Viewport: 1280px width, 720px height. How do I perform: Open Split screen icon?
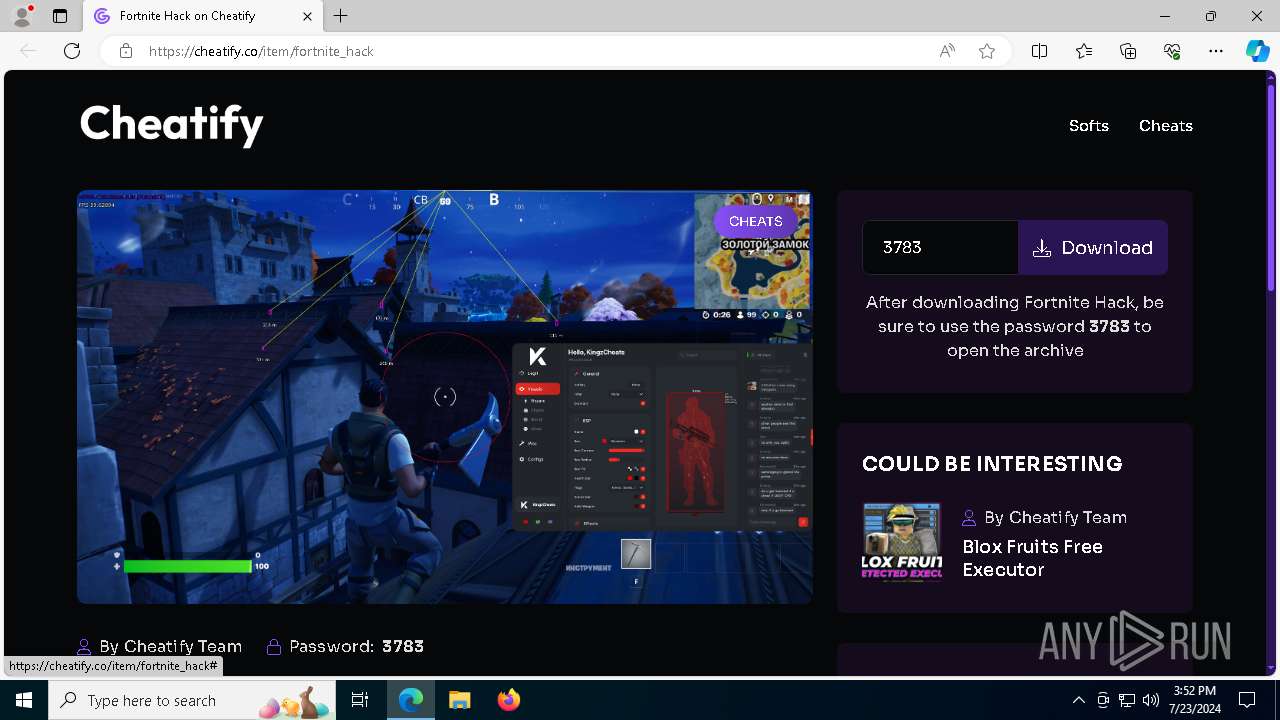pyautogui.click(x=1040, y=51)
